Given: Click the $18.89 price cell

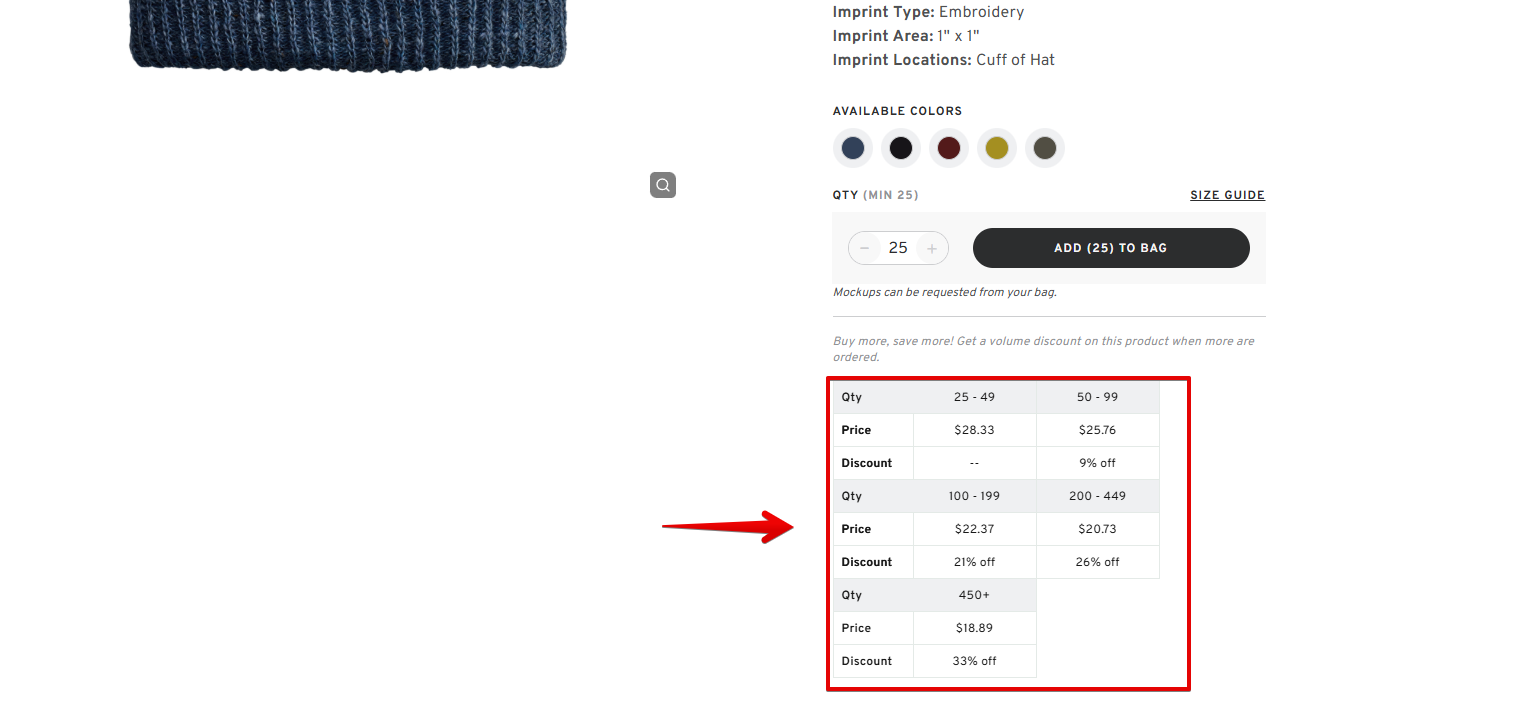Looking at the screenshot, I should [974, 628].
